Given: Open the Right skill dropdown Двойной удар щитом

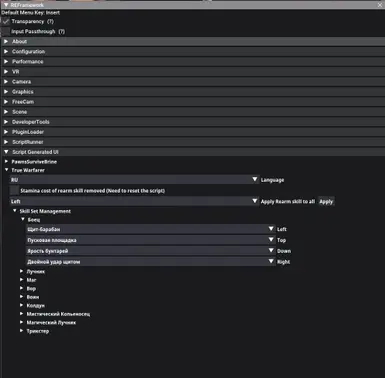Looking at the screenshot, I should tap(151, 262).
